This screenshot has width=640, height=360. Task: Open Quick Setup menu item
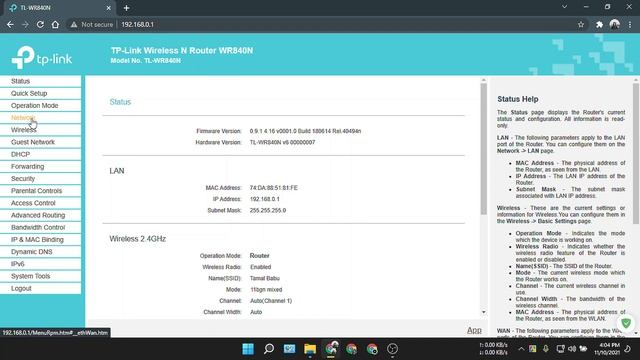tap(41, 93)
